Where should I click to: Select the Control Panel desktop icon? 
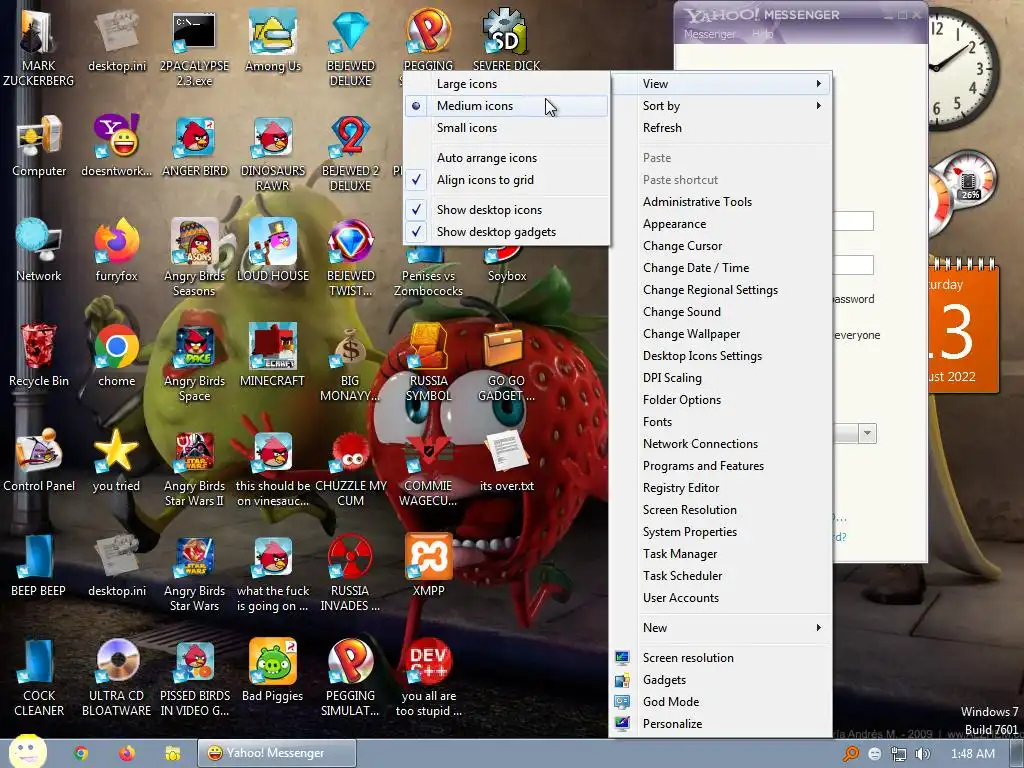(x=39, y=460)
